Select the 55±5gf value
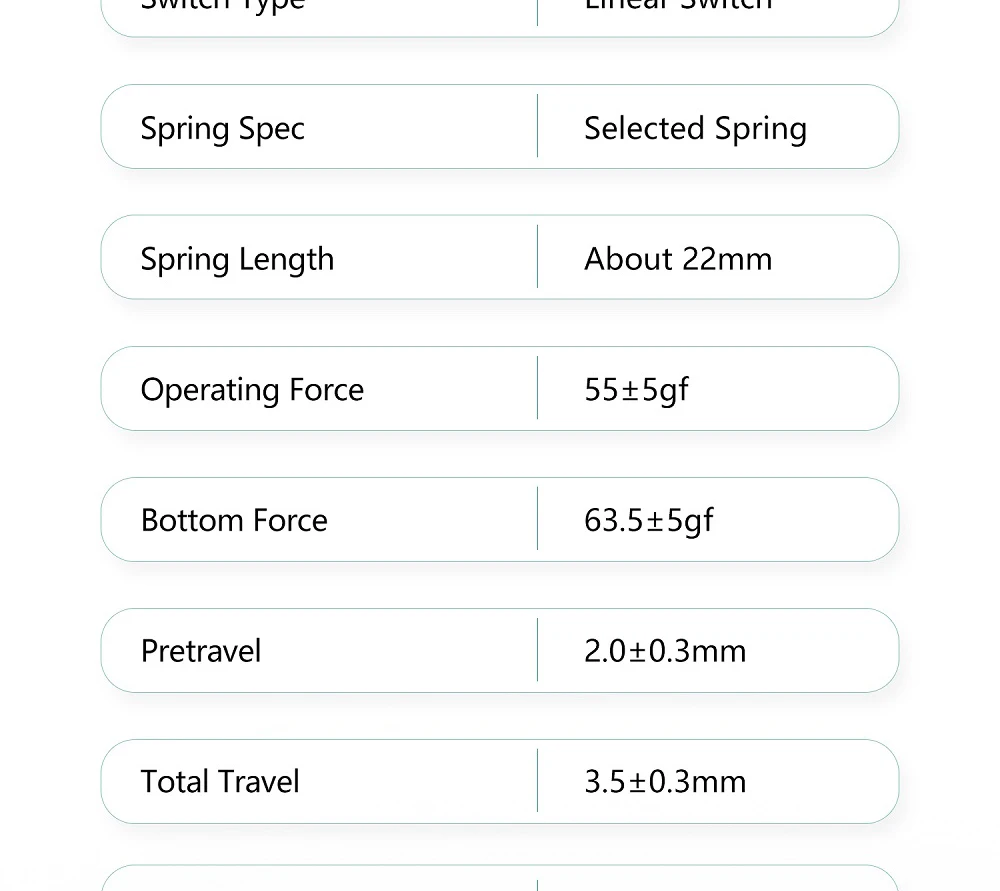1000x891 pixels. [x=636, y=390]
